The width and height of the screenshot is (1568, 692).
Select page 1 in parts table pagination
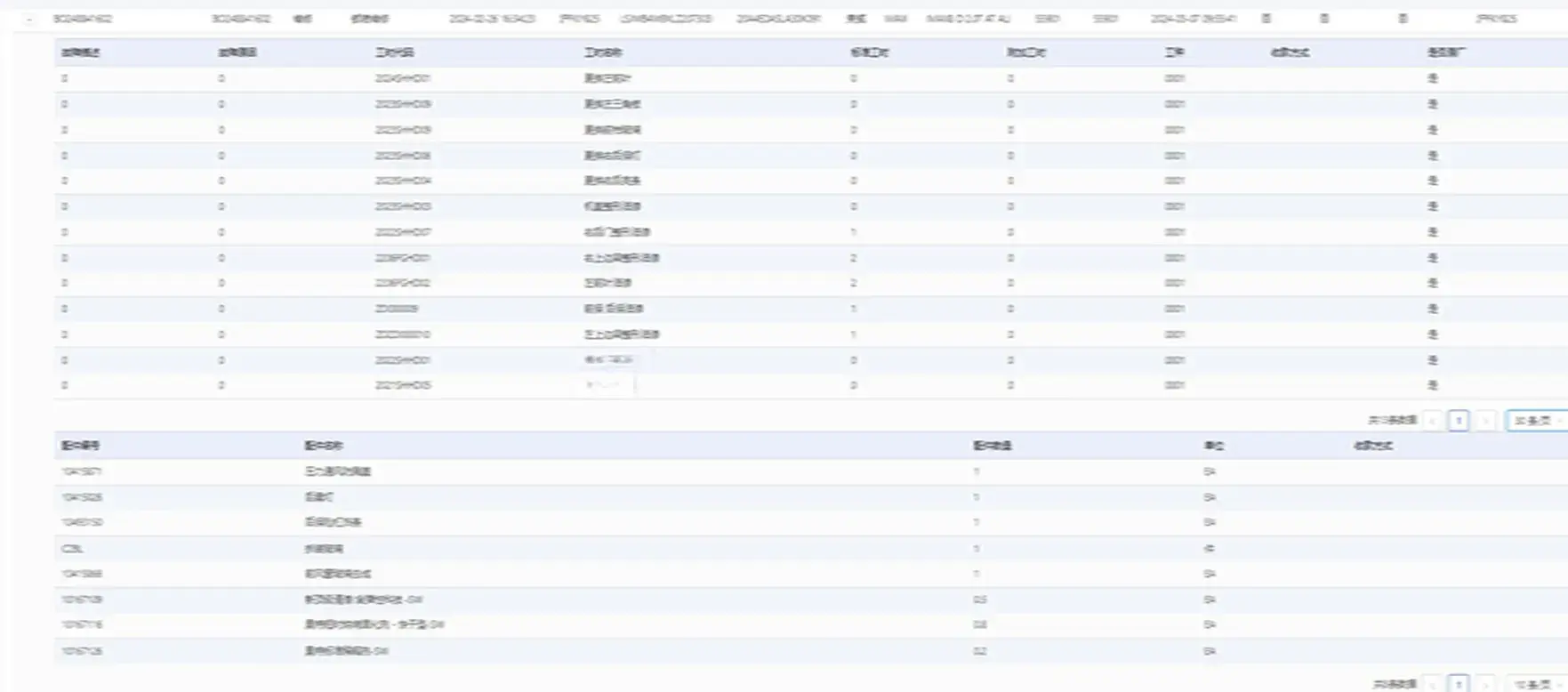tap(1459, 684)
